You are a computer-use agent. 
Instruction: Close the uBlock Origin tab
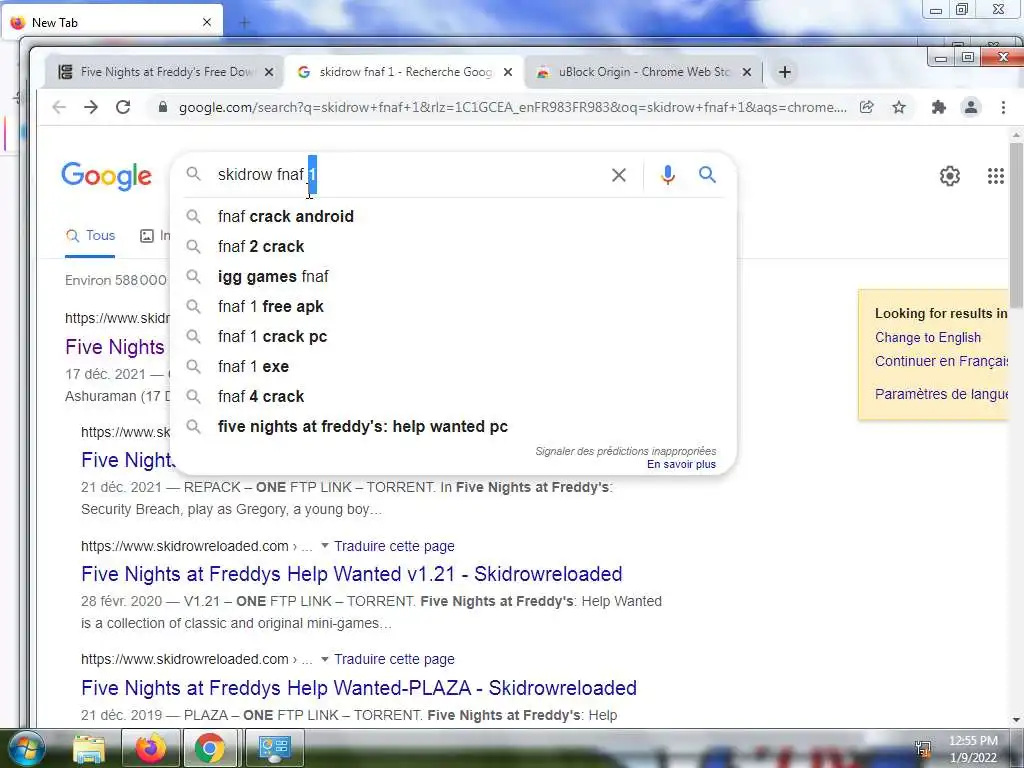[747, 72]
